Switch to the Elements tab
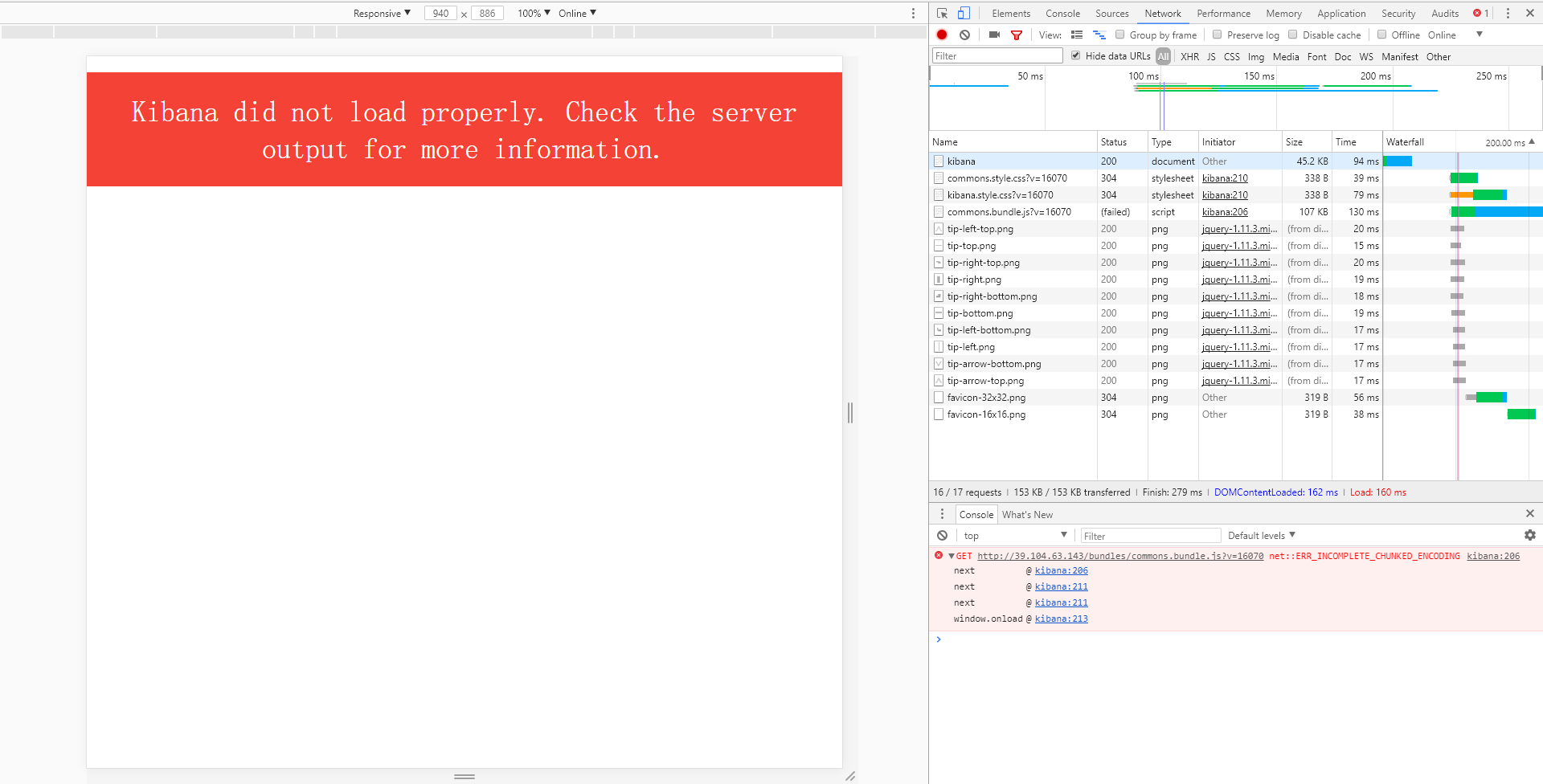 coord(1010,14)
